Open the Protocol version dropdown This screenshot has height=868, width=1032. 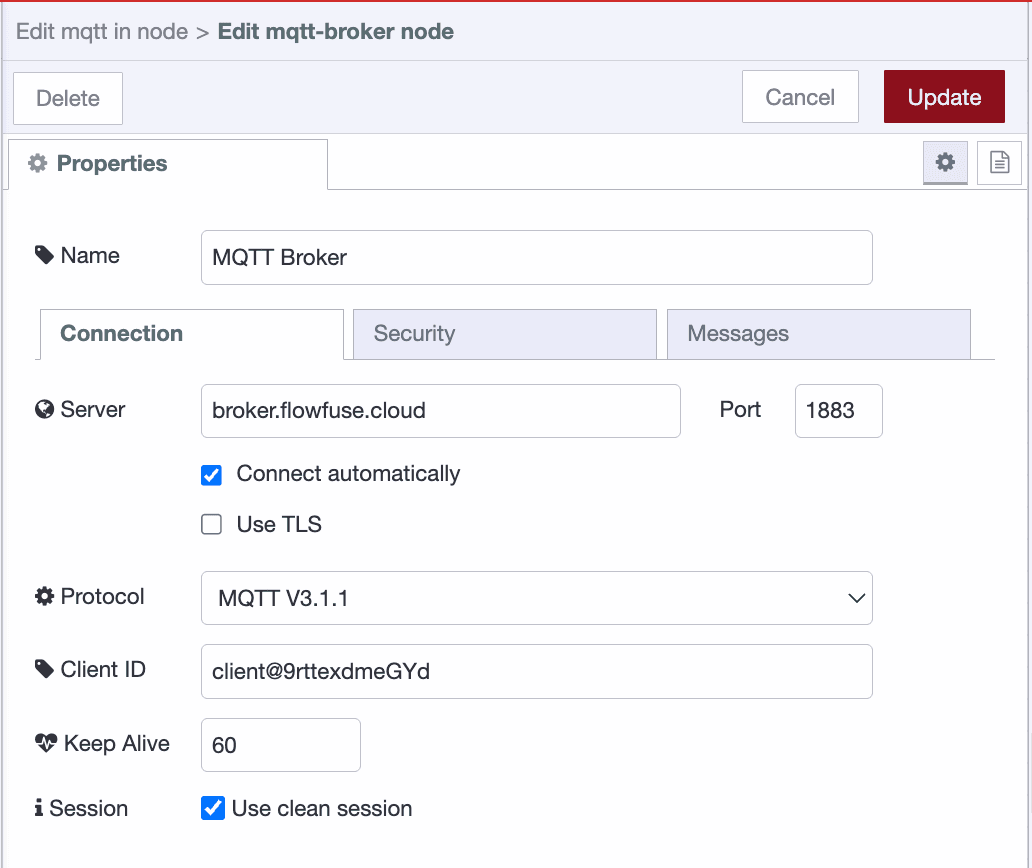856,596
